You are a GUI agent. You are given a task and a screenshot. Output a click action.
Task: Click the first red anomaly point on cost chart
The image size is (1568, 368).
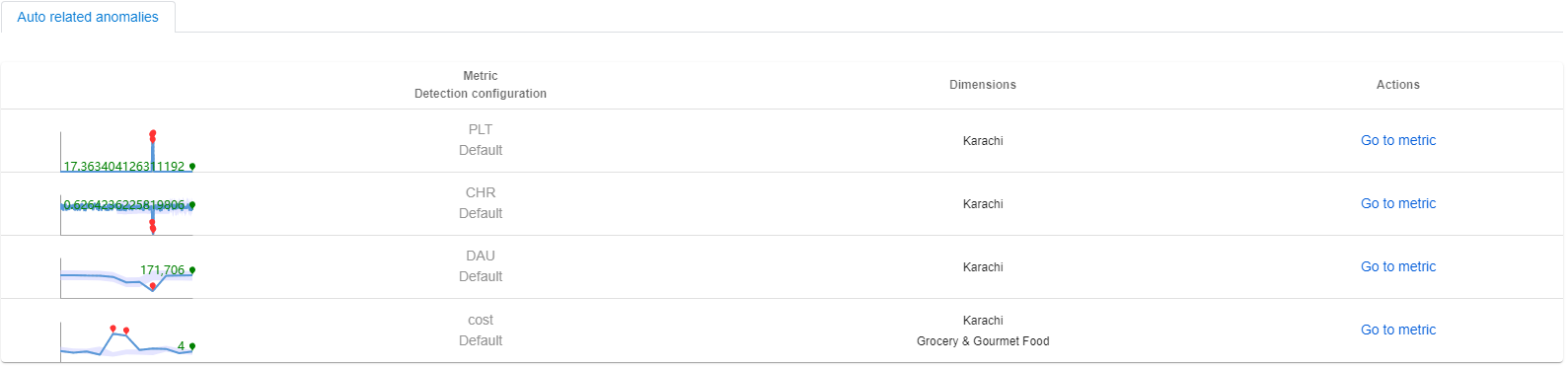coord(113,328)
